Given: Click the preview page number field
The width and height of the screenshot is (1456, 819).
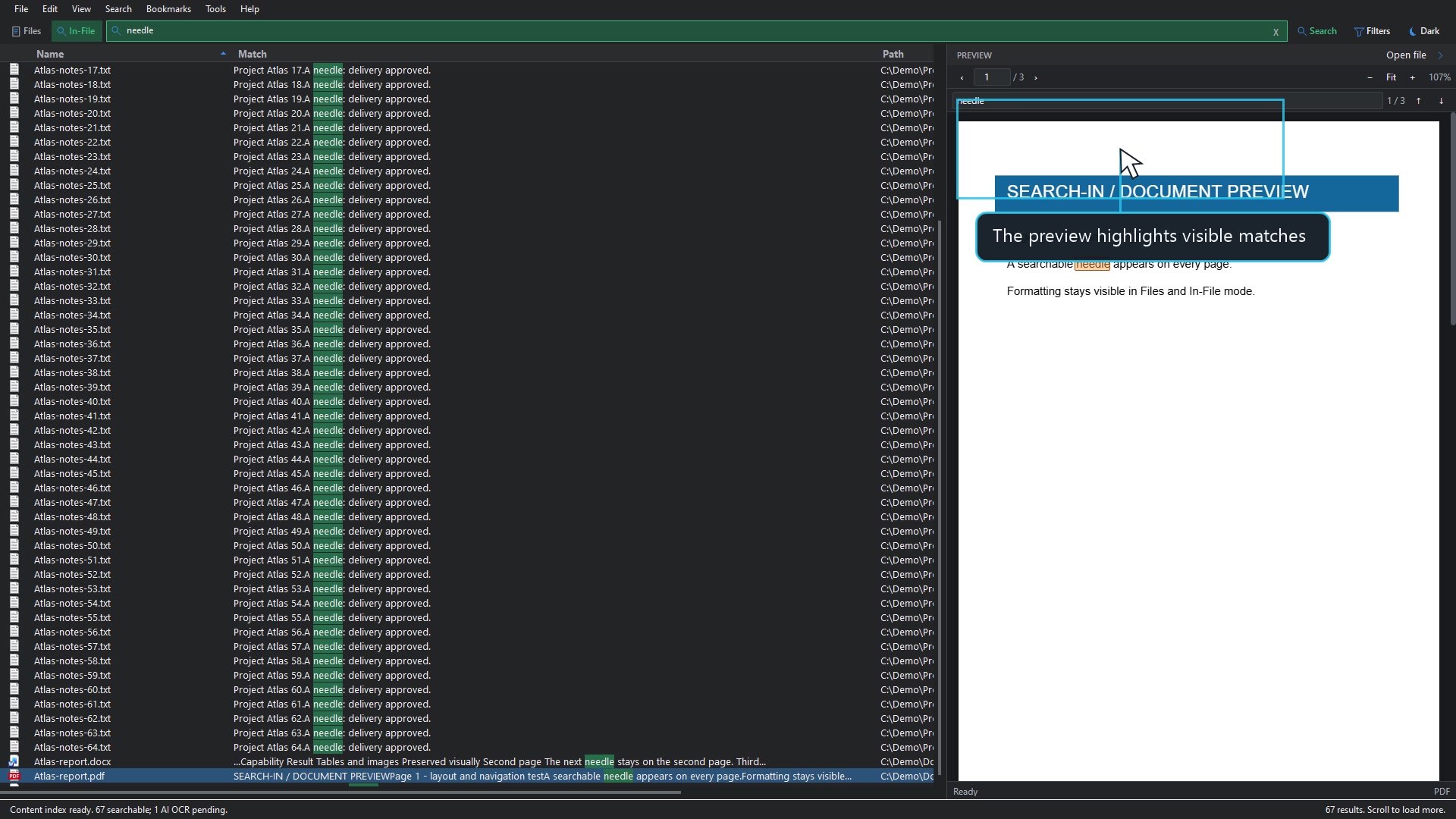Looking at the screenshot, I should pos(992,77).
